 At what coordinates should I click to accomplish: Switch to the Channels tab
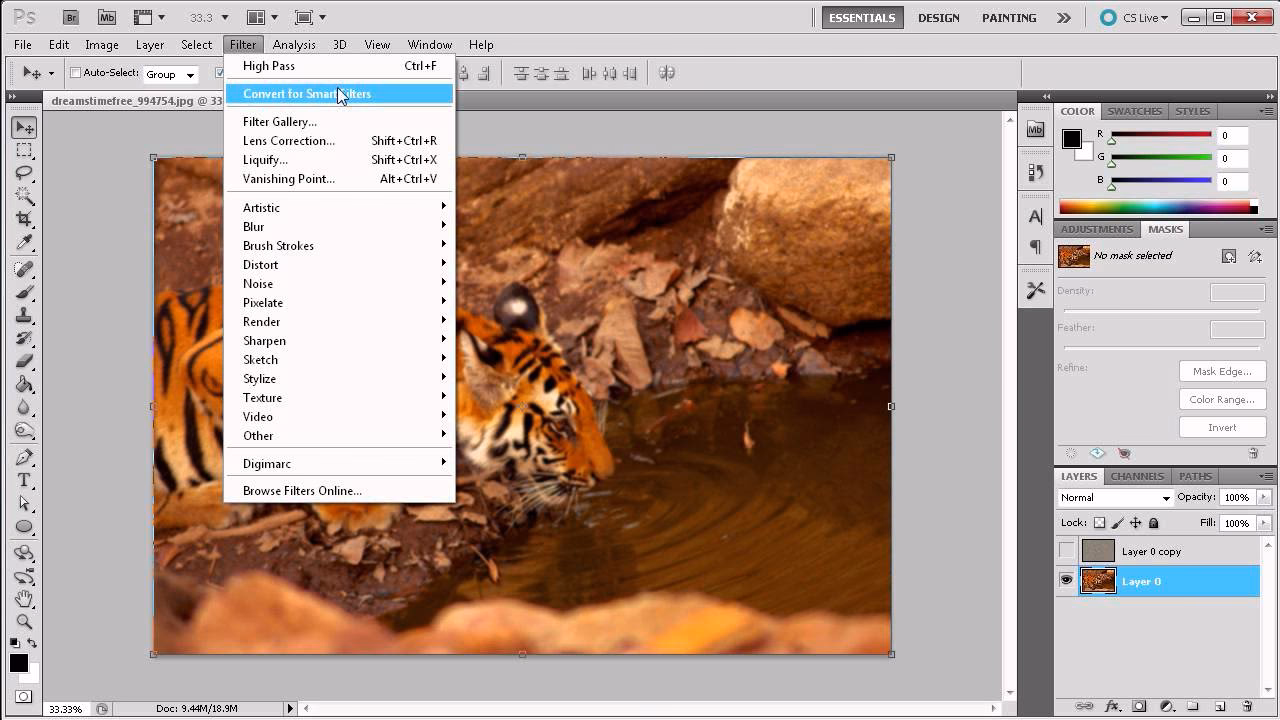point(1136,476)
